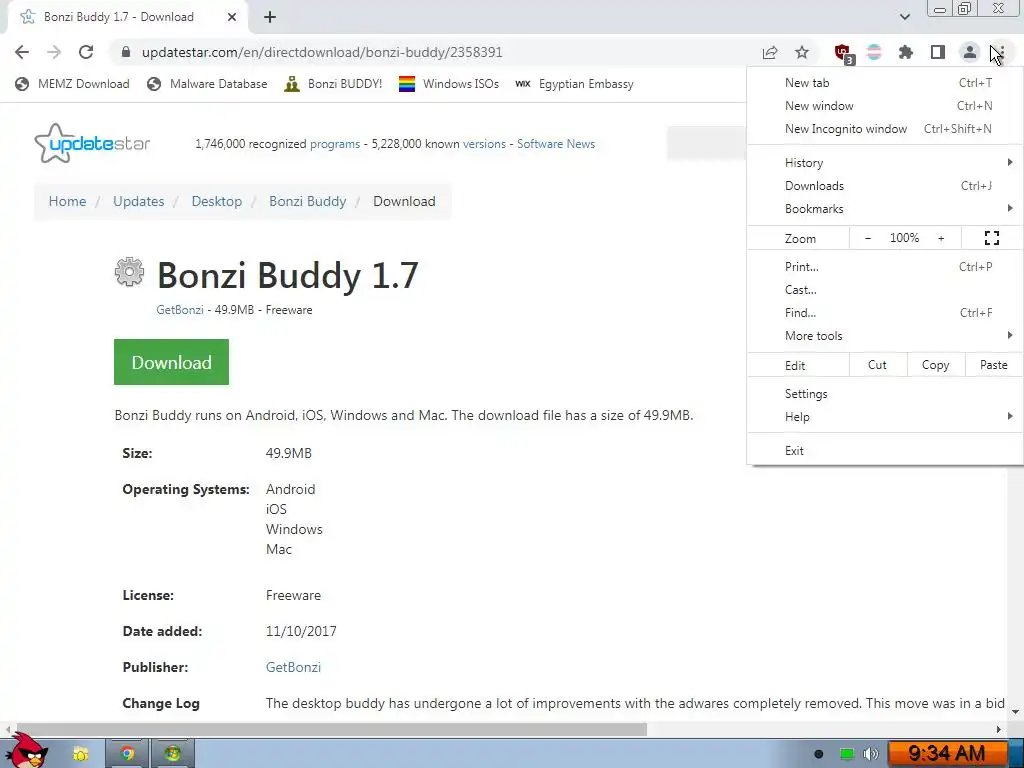
Task: Open a new tab with the plus button
Action: [270, 18]
